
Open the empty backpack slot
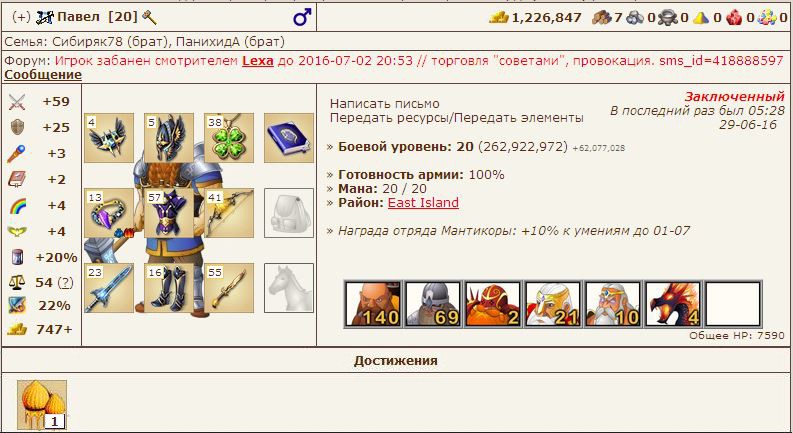click(x=289, y=213)
